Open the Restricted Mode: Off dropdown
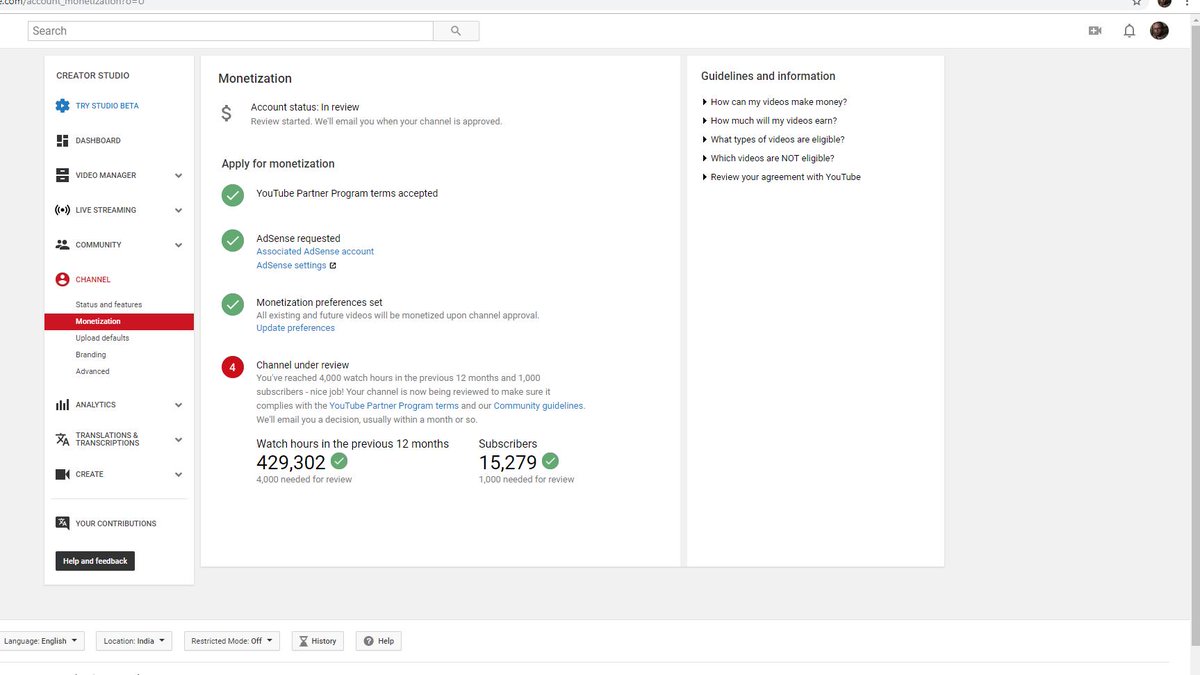Viewport: 1200px width, 675px height. click(232, 641)
